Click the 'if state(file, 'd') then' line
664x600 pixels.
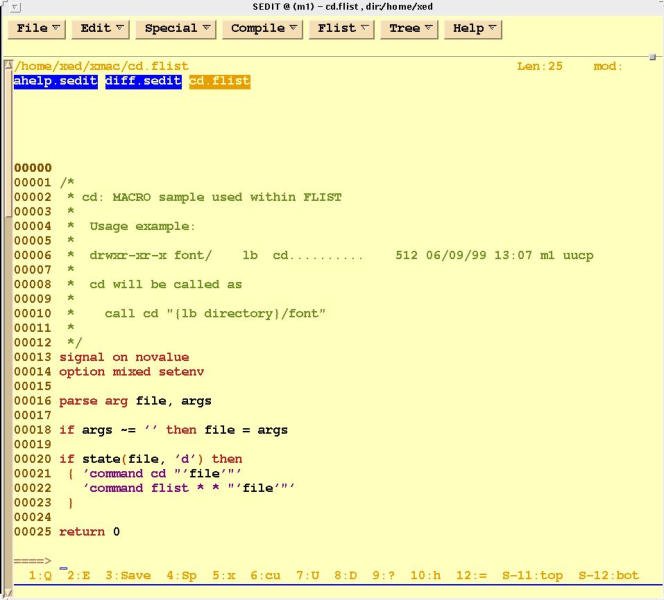tap(151, 459)
